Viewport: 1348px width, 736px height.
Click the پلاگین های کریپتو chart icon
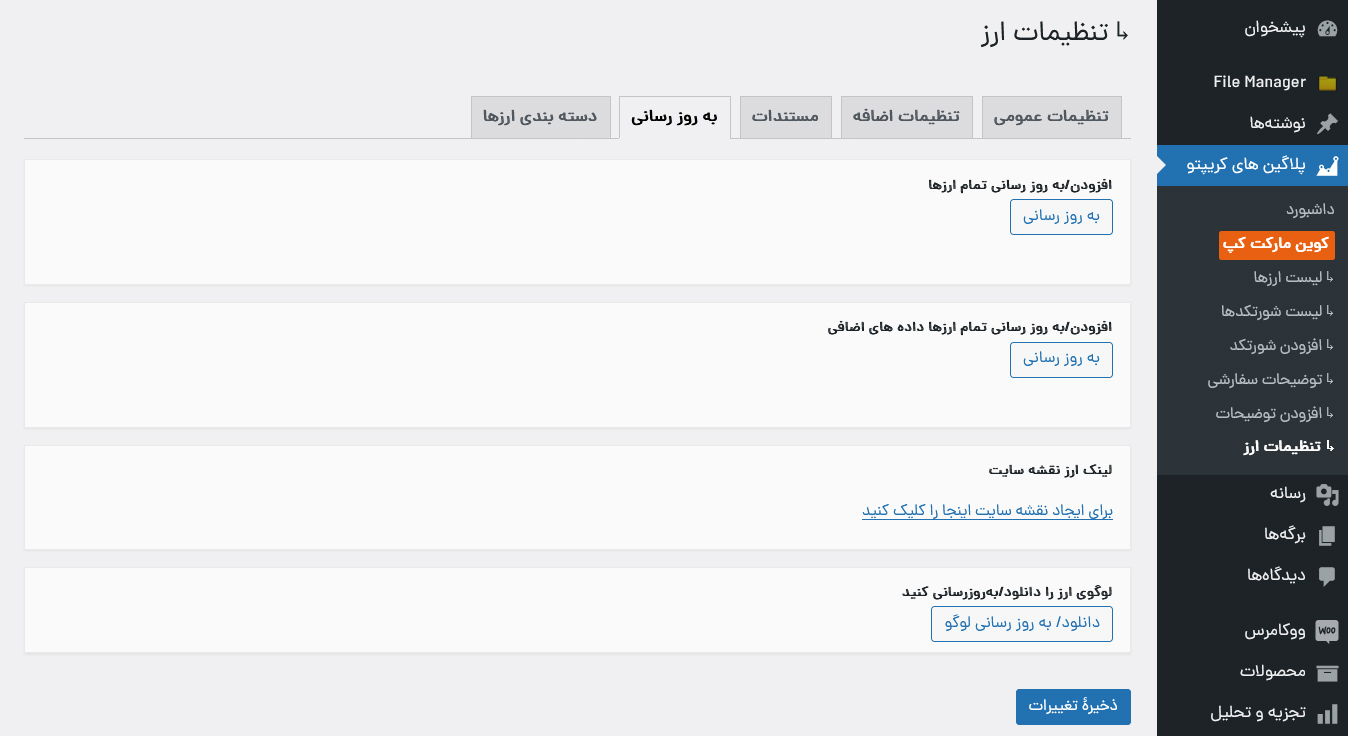pyautogui.click(x=1327, y=166)
